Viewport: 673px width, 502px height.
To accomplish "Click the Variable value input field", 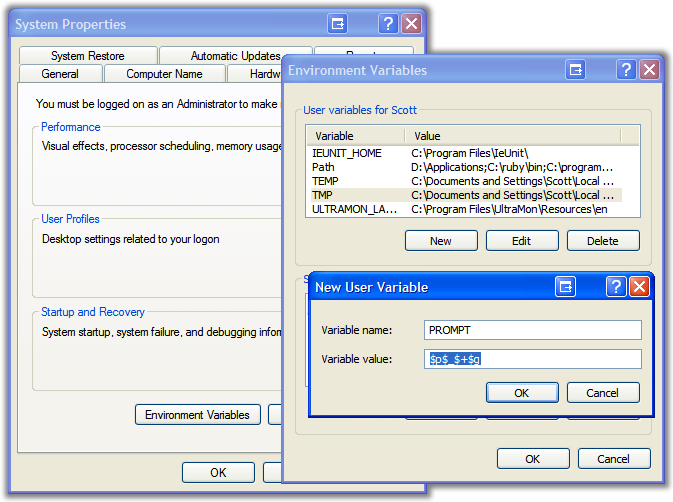I will tap(533, 359).
